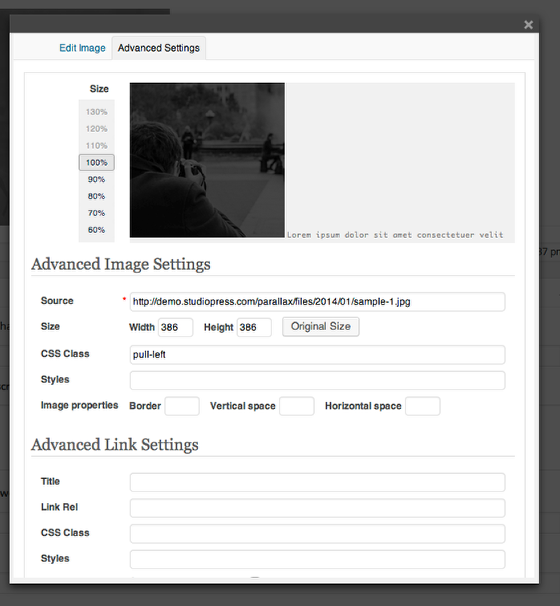Close the image settings dialog
Screen dimensions: 560x606
pos(528,25)
